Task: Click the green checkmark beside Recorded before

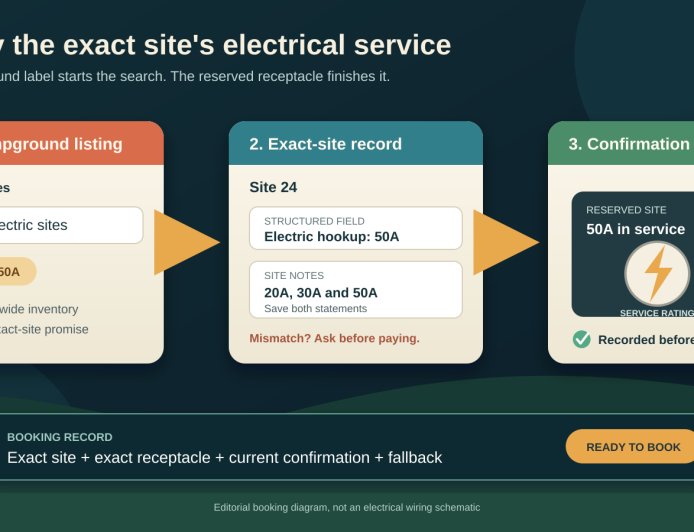Action: [582, 339]
